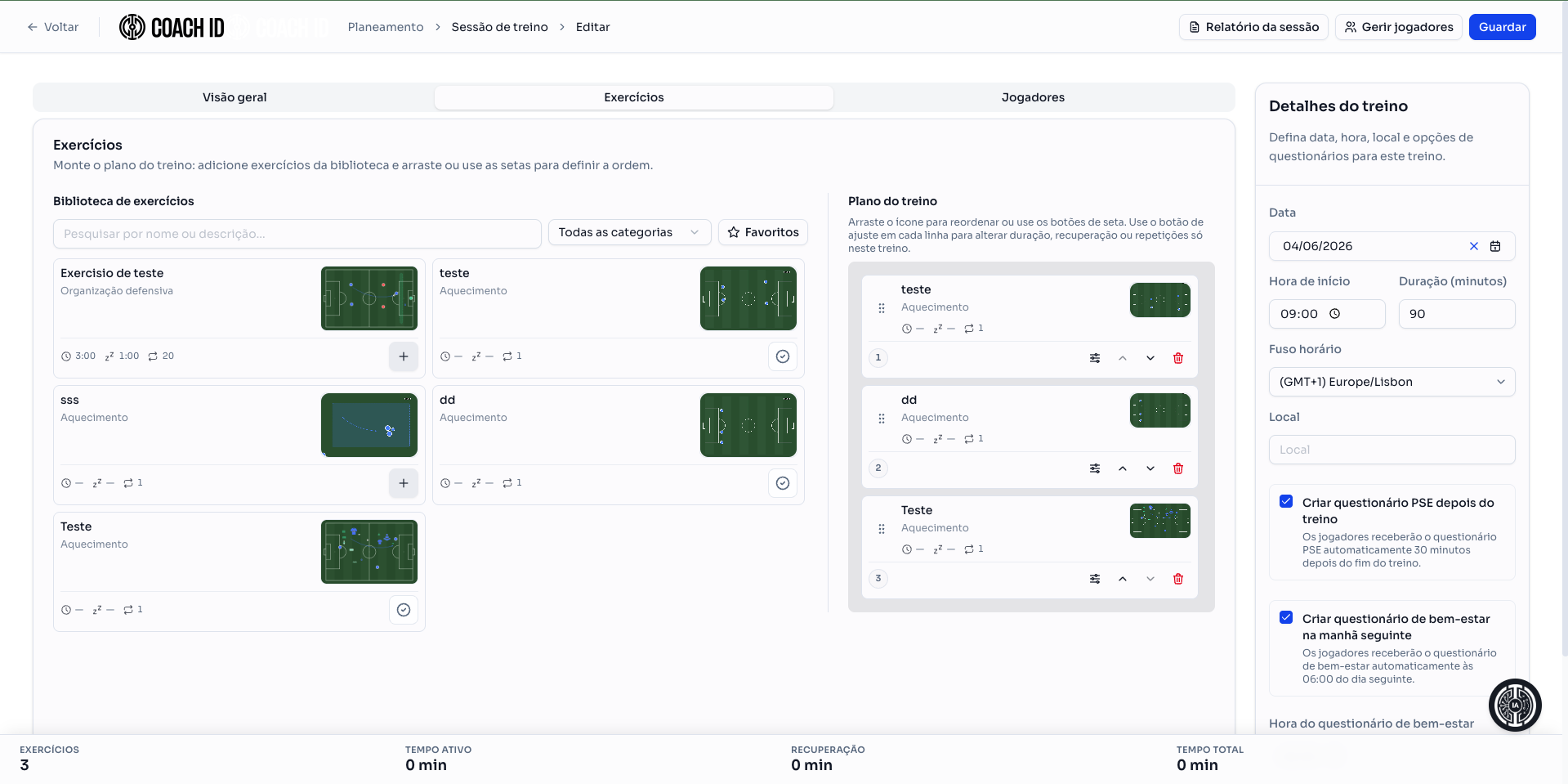The width and height of the screenshot is (1568, 784).
Task: Click the Editar breadcrumb
Action: (x=592, y=27)
